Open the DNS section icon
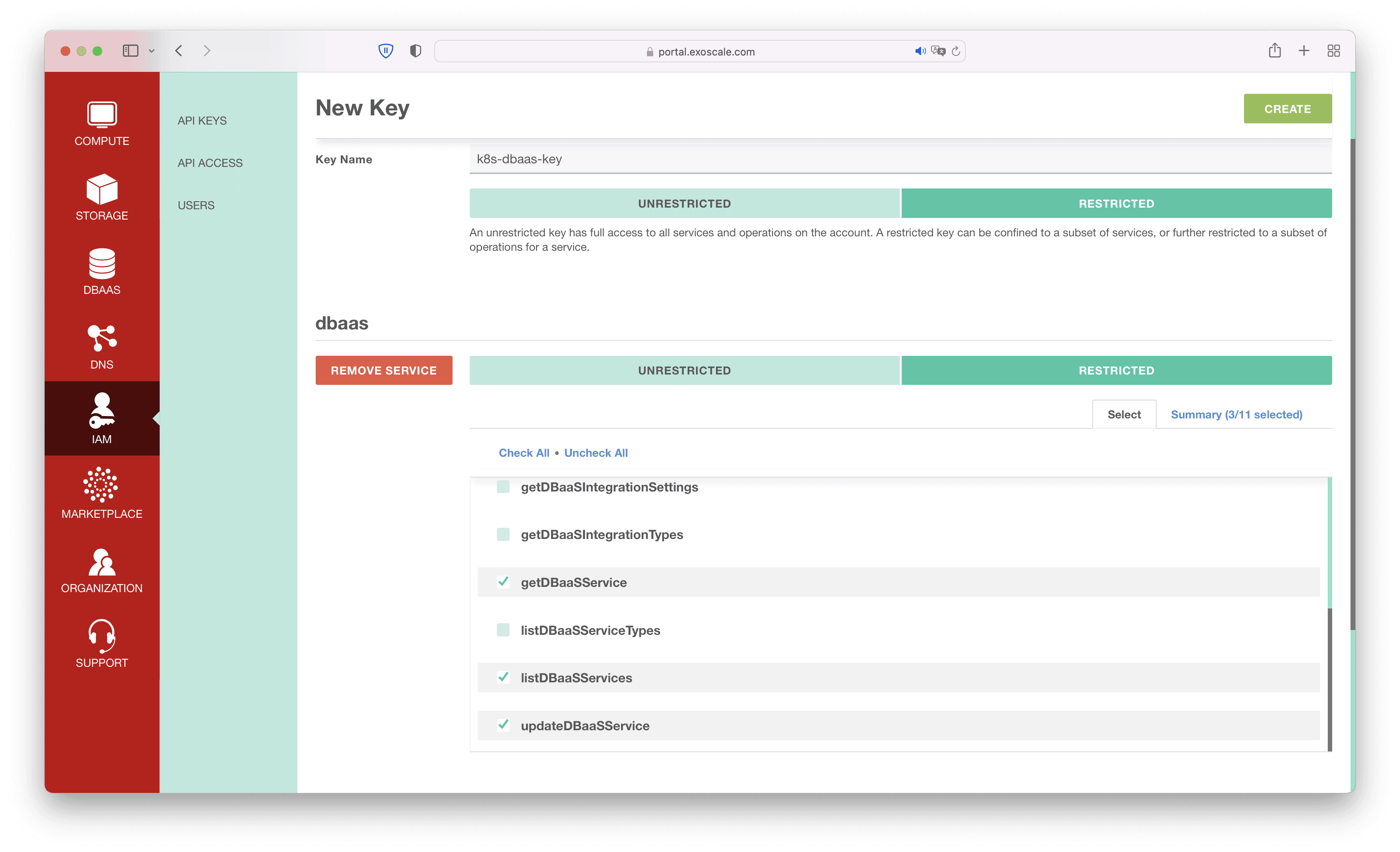 (x=102, y=338)
